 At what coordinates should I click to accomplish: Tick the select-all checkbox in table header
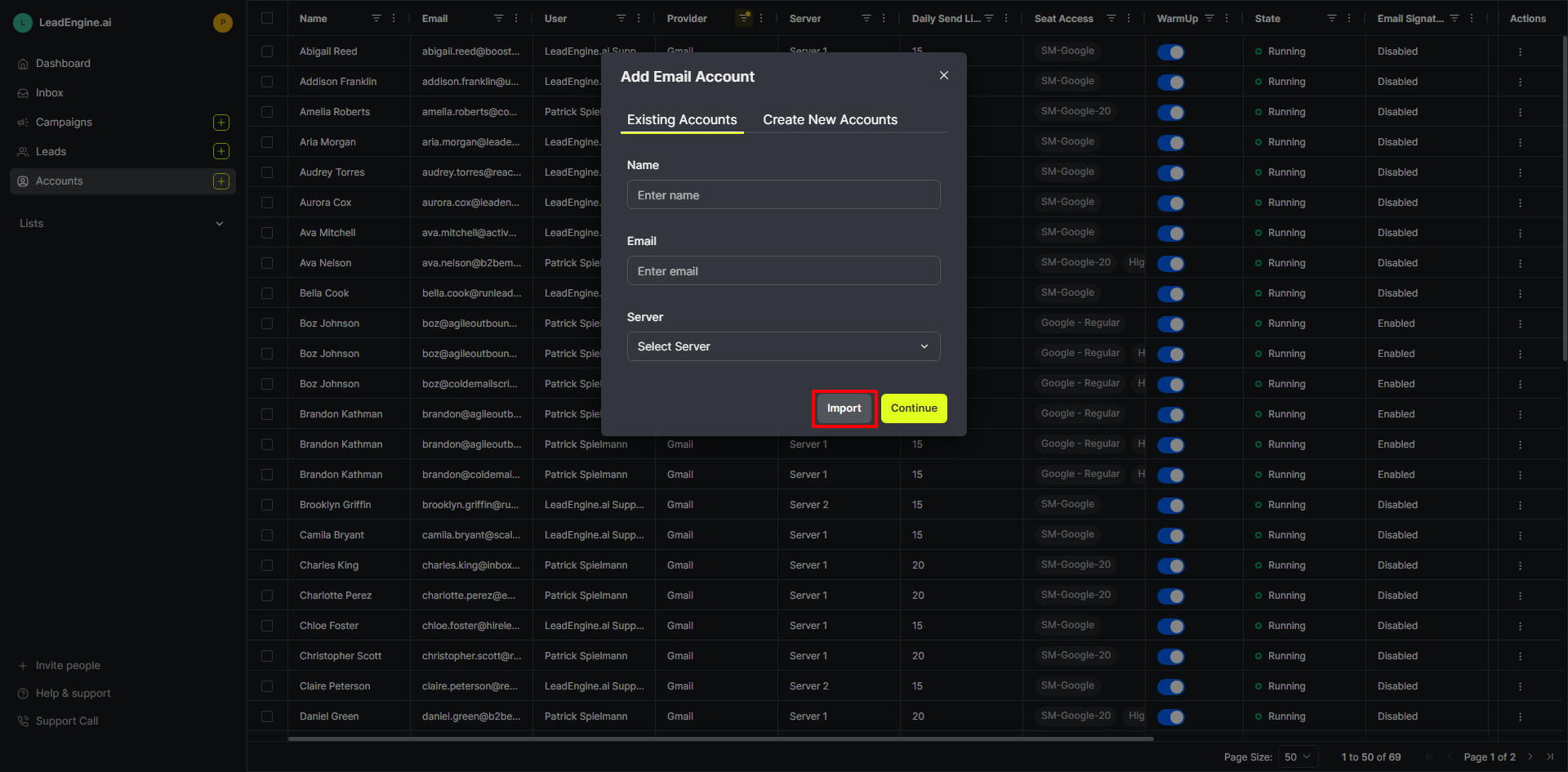[267, 18]
